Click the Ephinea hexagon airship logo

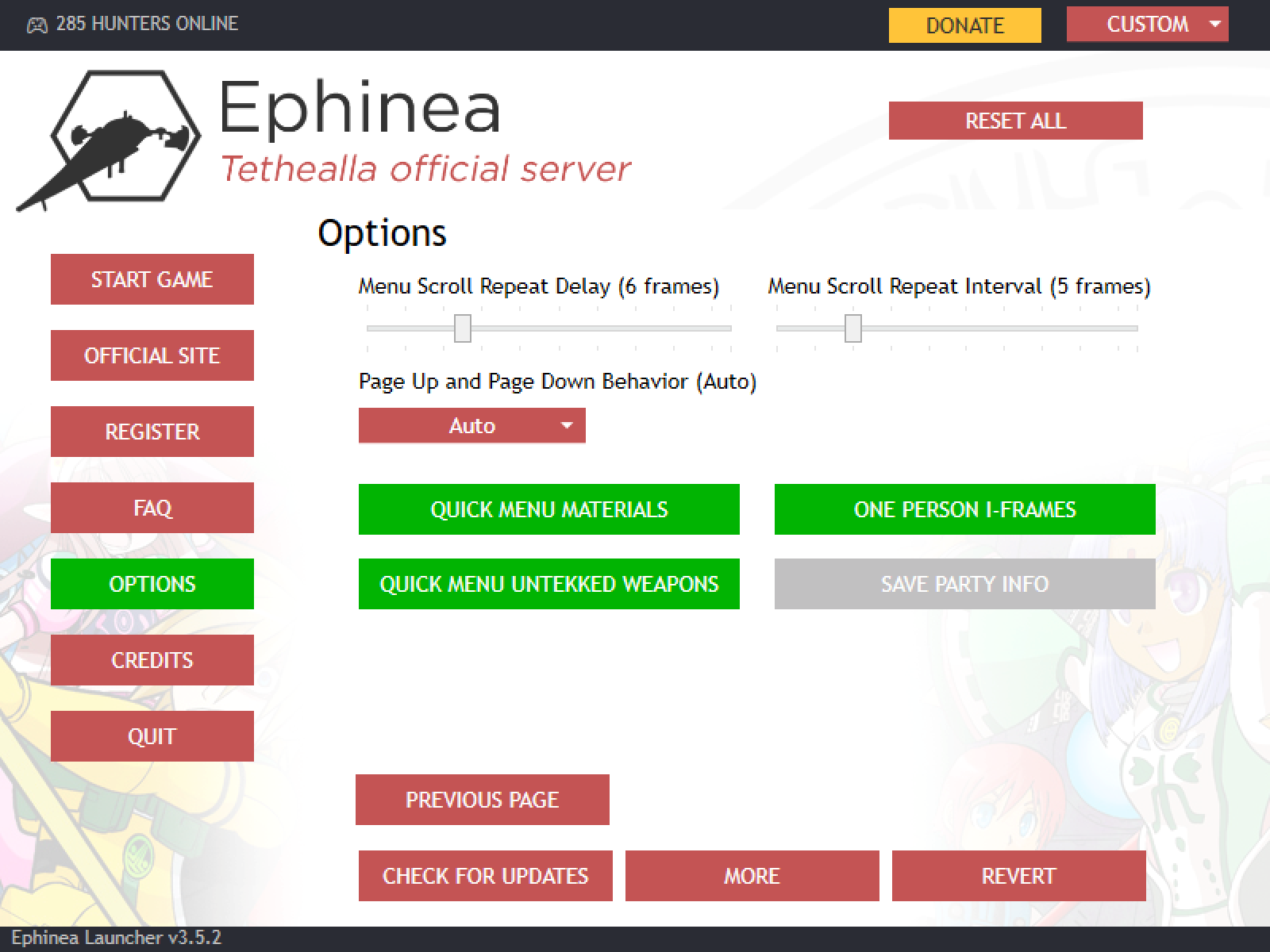(111, 140)
